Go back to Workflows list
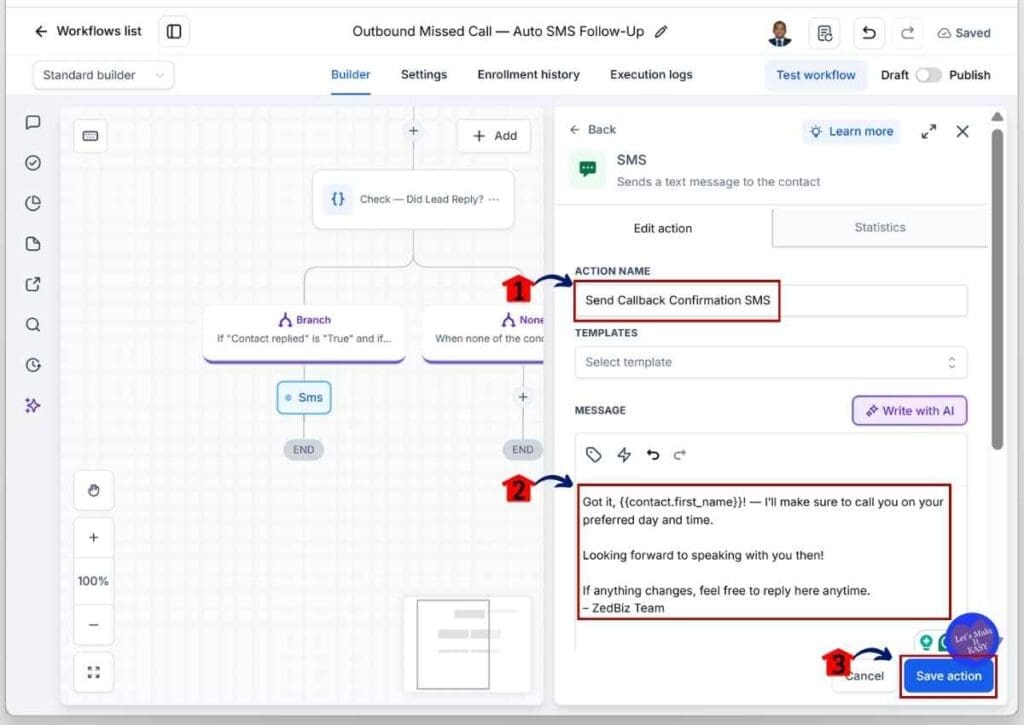This screenshot has width=1024, height=725. click(x=88, y=31)
